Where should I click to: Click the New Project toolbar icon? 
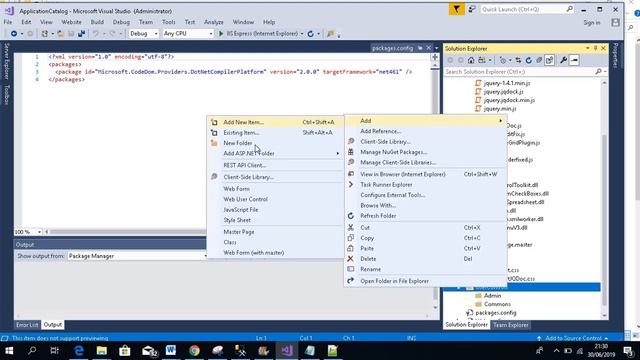click(x=44, y=33)
